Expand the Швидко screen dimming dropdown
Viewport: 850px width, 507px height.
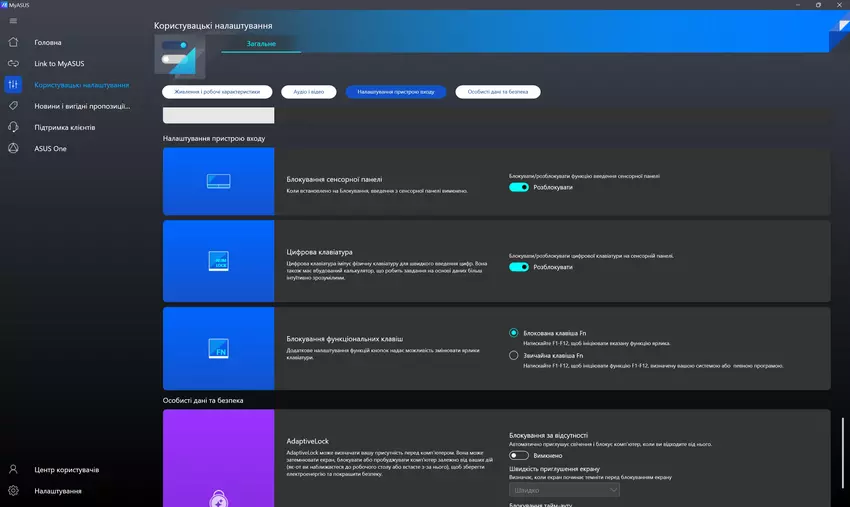(x=564, y=491)
